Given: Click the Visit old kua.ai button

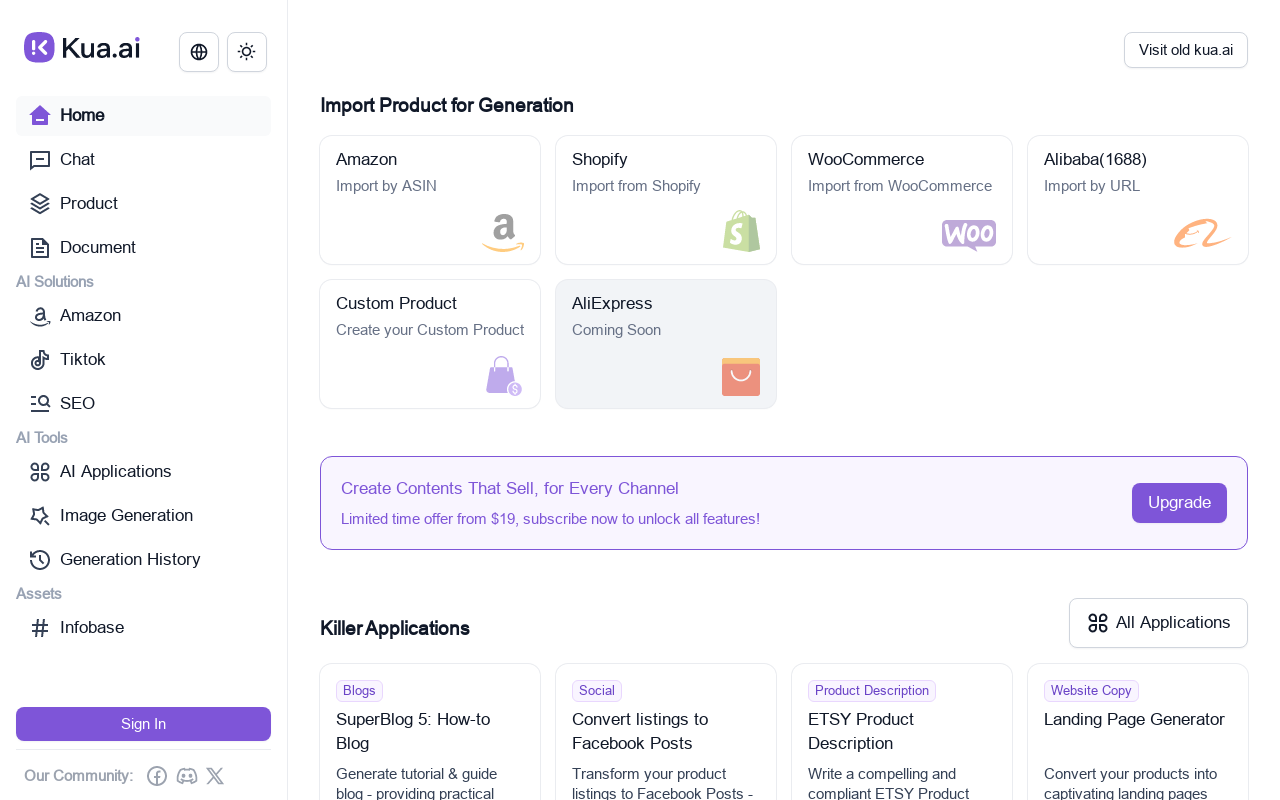Looking at the screenshot, I should (x=1185, y=50).
